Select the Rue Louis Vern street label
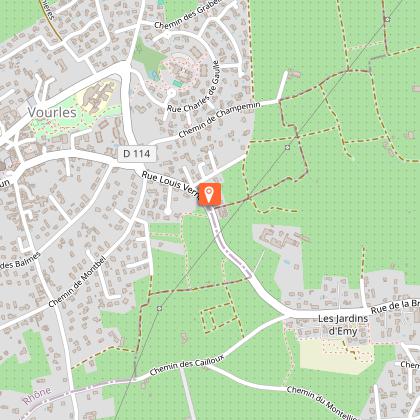The width and height of the screenshot is (420, 420). pyautogui.click(x=170, y=184)
